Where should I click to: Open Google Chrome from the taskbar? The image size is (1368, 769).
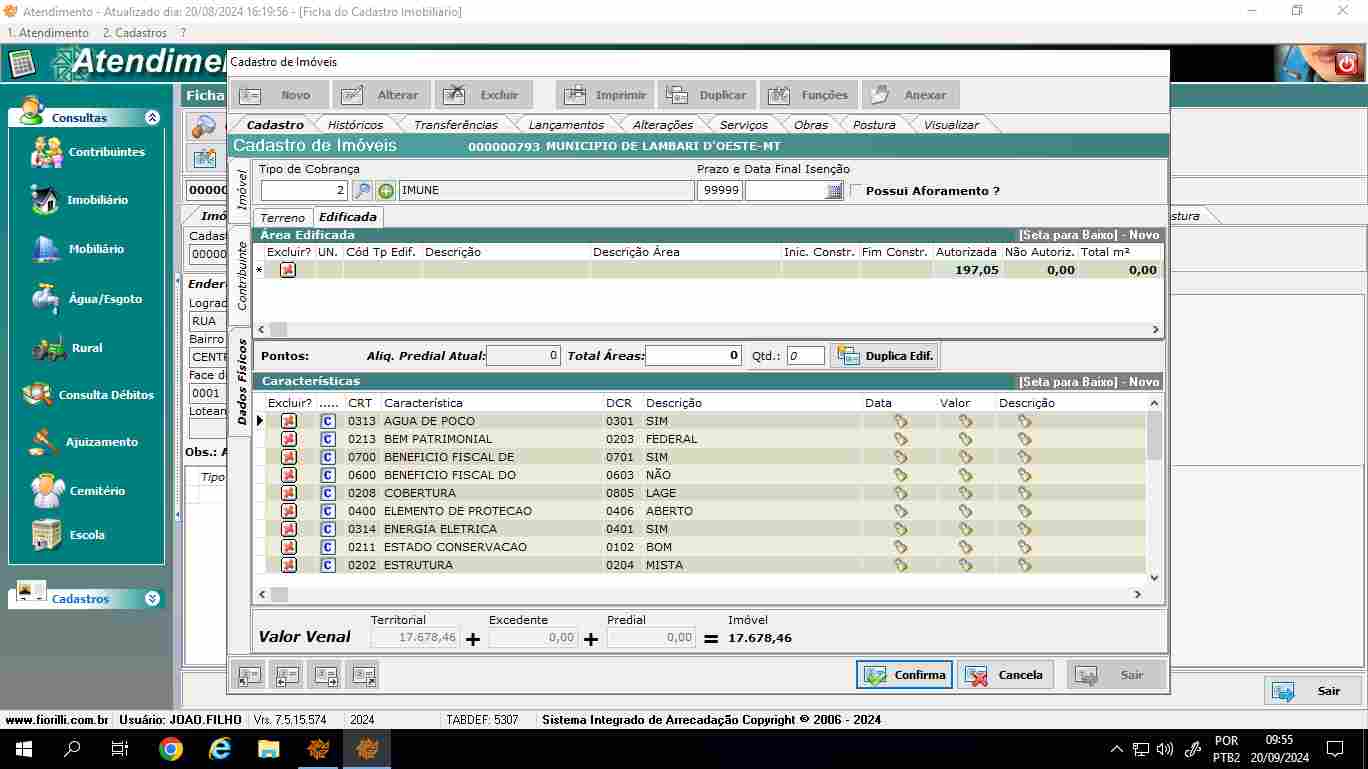point(171,749)
